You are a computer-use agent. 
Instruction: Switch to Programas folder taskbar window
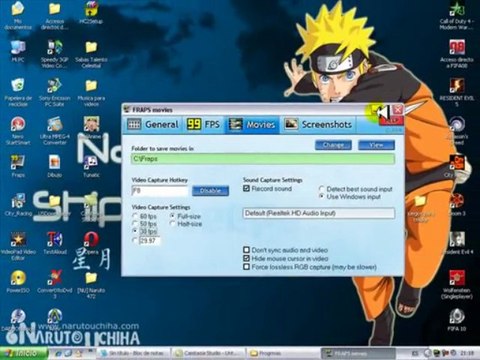click(x=283, y=353)
